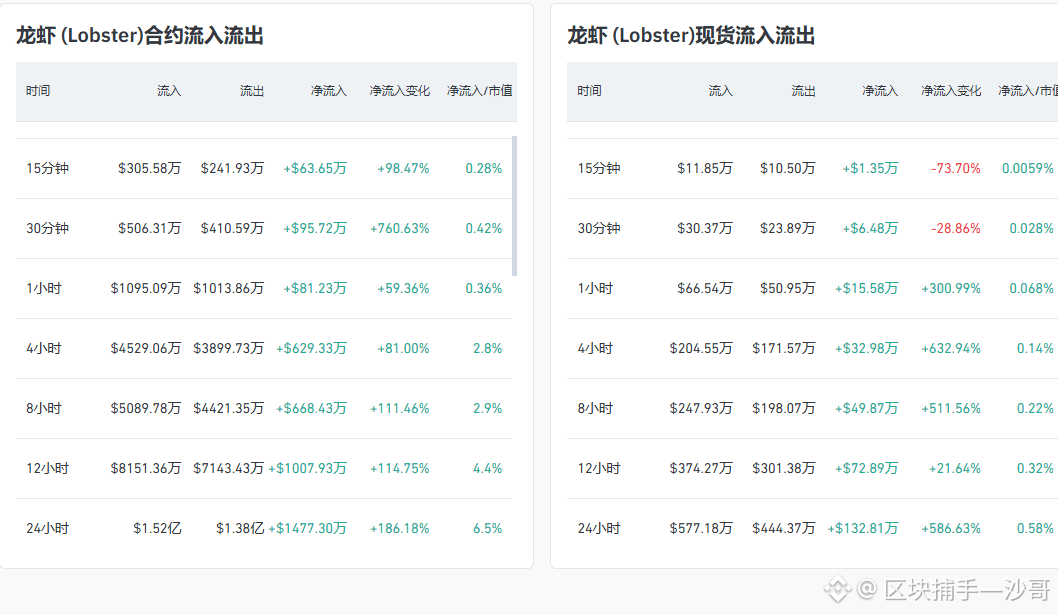Sort contract table by 流出 column header
The width and height of the screenshot is (1058, 615).
click(x=252, y=90)
